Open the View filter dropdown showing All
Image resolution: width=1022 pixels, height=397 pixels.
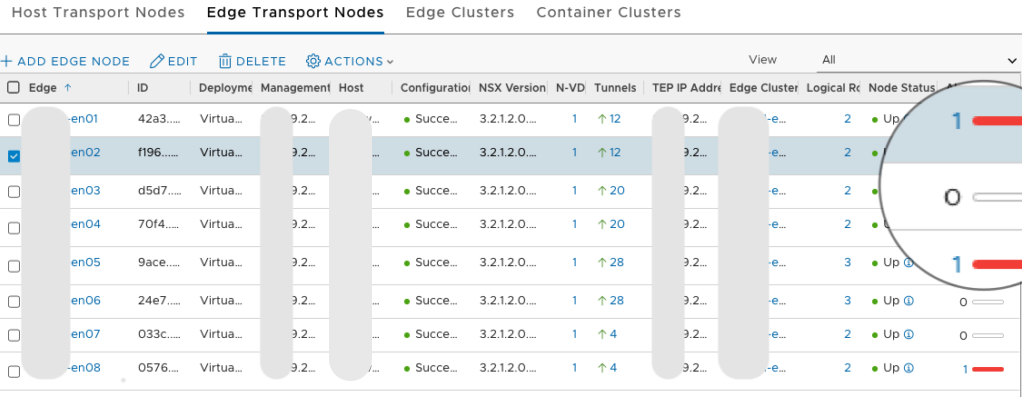coord(918,60)
